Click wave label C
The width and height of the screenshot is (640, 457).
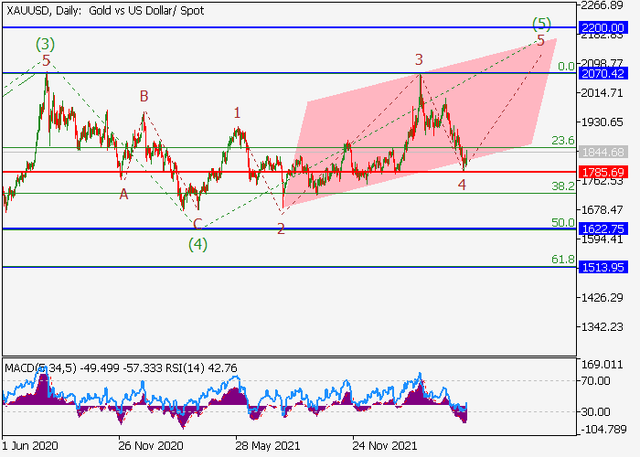(x=198, y=224)
